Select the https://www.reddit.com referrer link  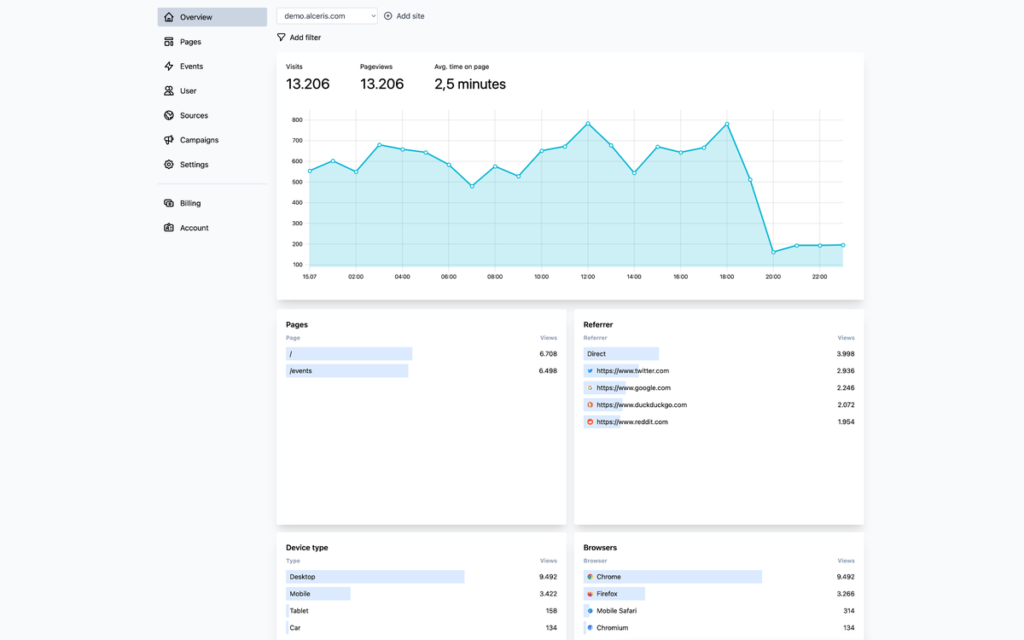pyautogui.click(x=632, y=422)
